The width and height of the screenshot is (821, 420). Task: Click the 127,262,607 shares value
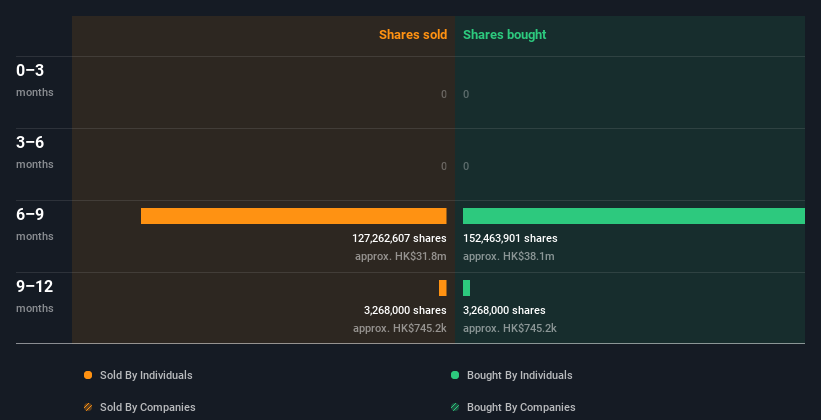coord(399,238)
